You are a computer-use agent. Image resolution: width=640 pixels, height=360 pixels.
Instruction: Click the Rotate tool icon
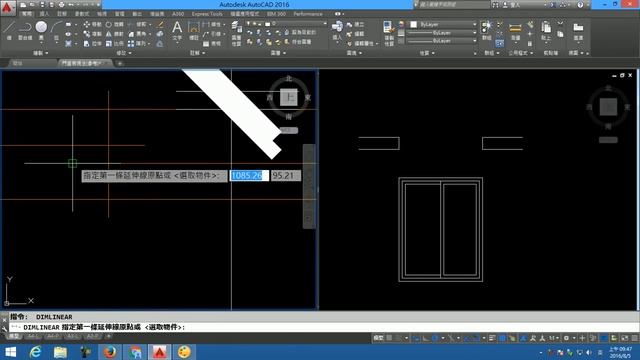109,24
